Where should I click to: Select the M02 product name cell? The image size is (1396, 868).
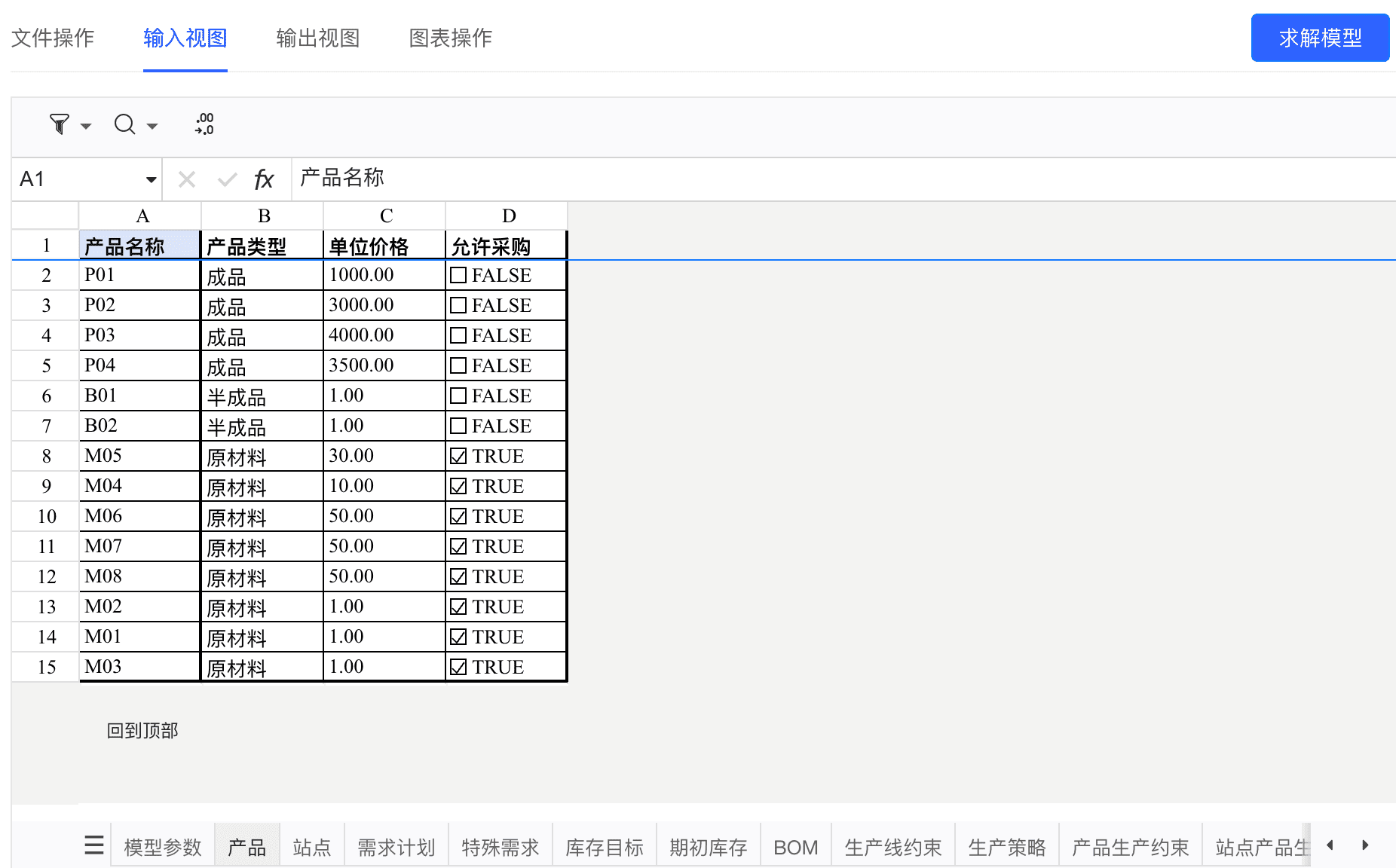(x=140, y=607)
